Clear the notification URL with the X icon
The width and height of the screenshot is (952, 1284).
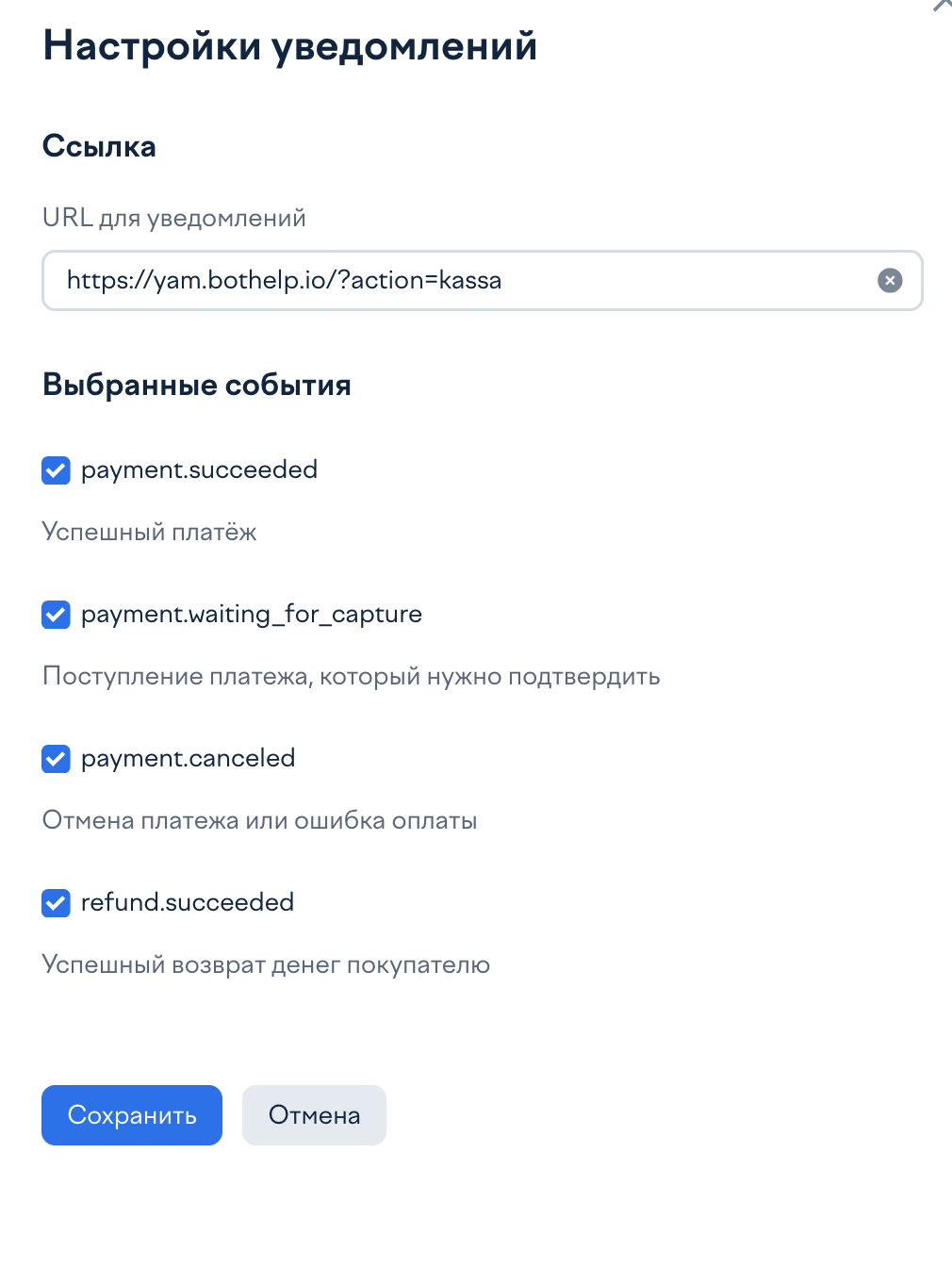pyautogui.click(x=890, y=280)
